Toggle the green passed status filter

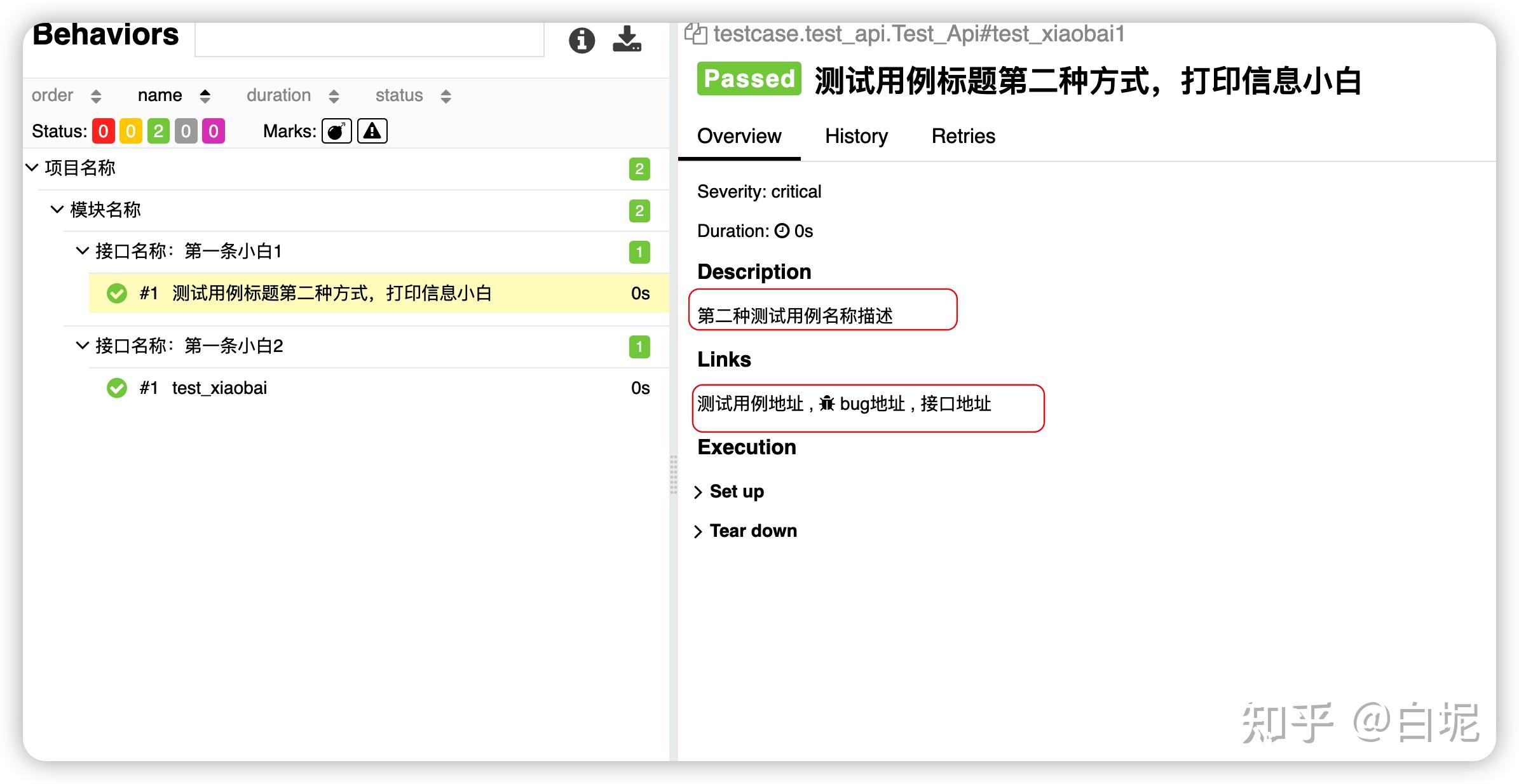click(158, 132)
